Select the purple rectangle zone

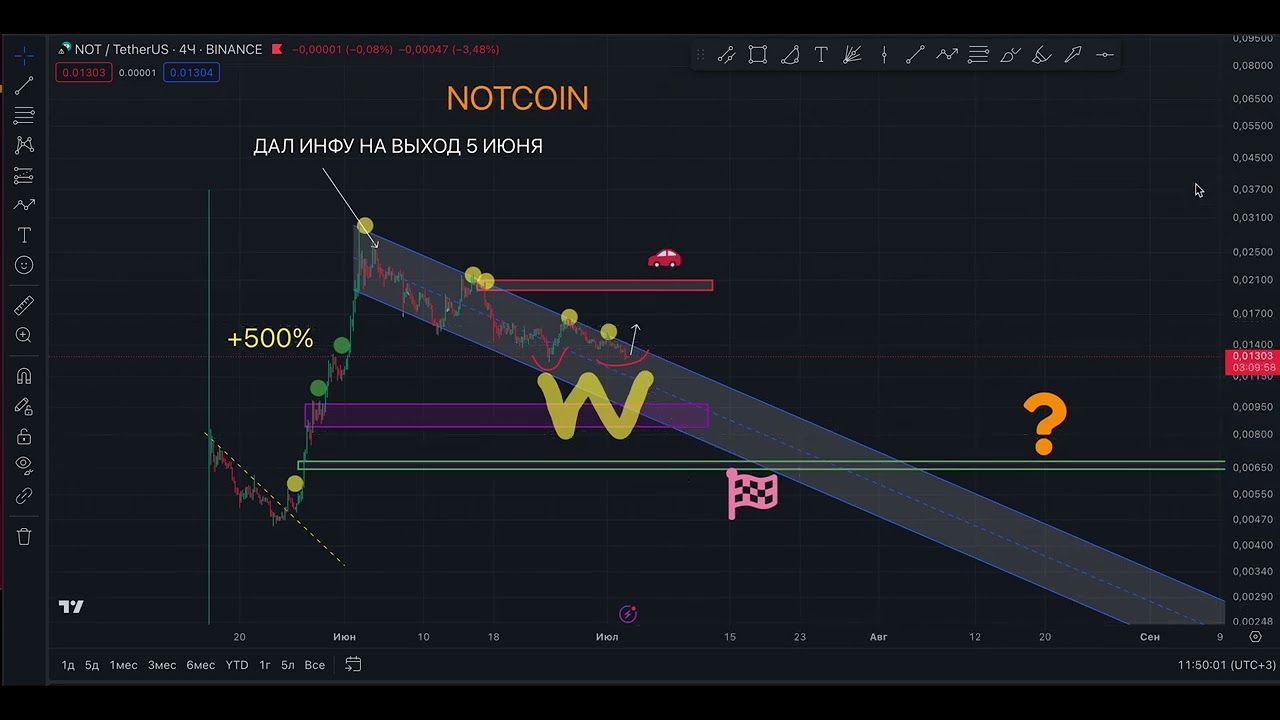coord(506,415)
